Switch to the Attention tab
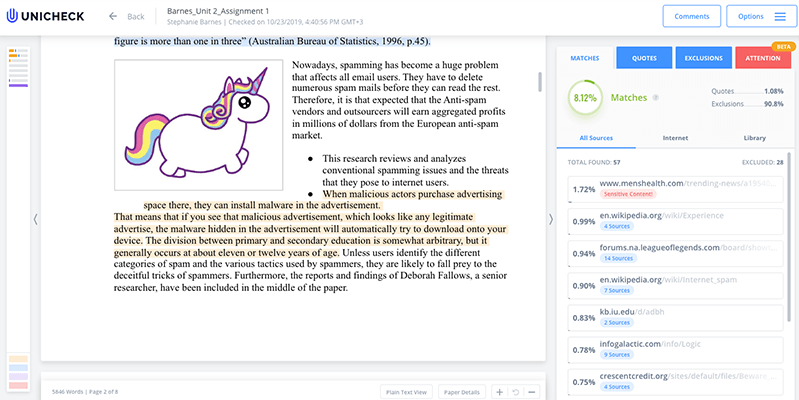This screenshot has width=799, height=400. (763, 58)
